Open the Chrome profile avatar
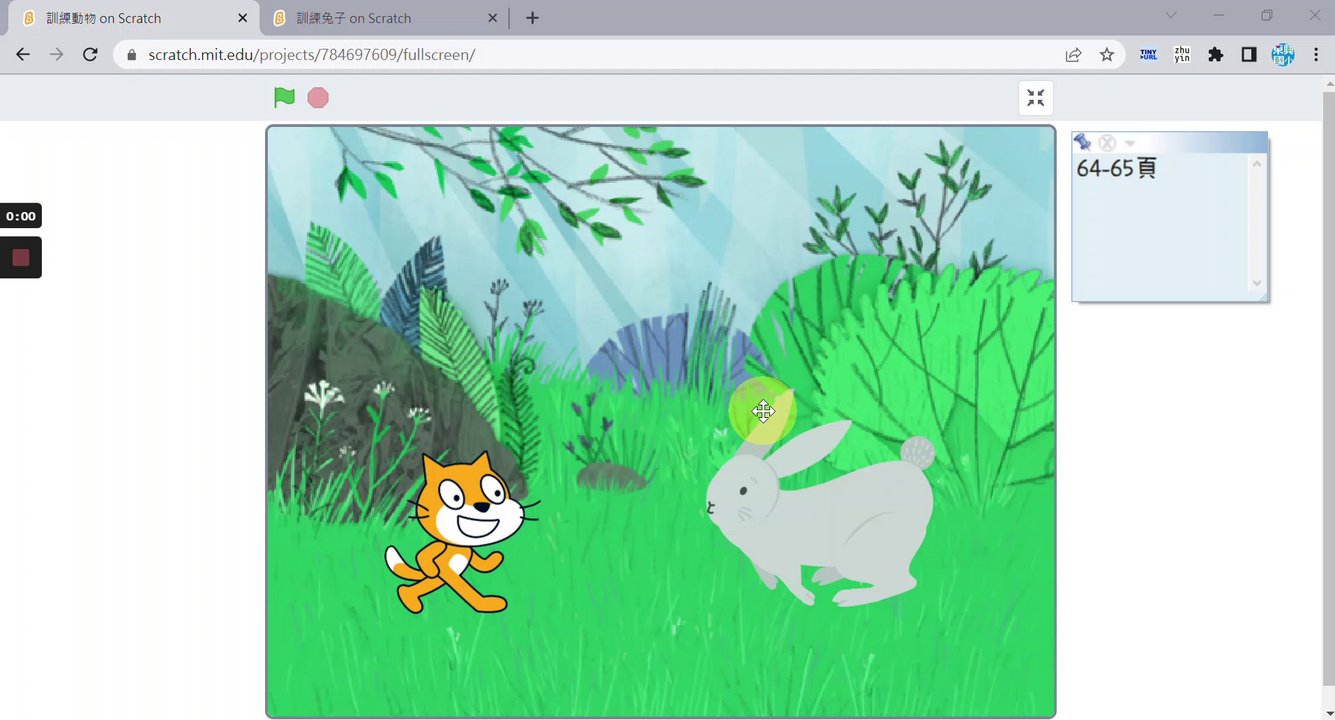 [1283, 55]
